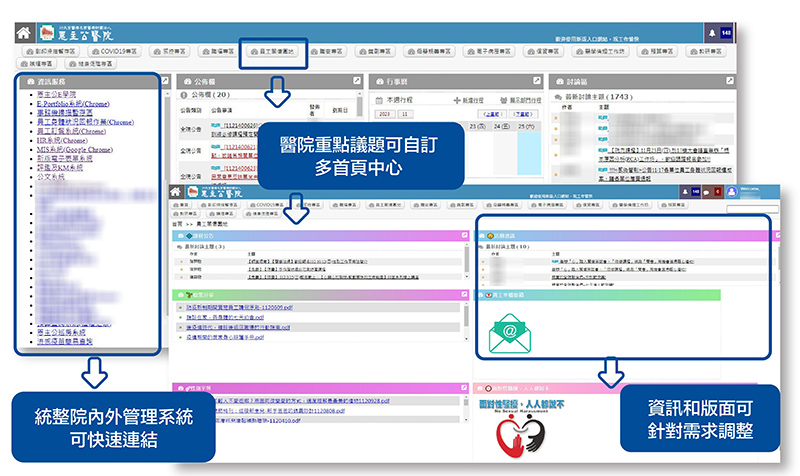Open the E-Portfolio系統(Chrome) link
The width and height of the screenshot is (800, 476).
[x=73, y=104]
